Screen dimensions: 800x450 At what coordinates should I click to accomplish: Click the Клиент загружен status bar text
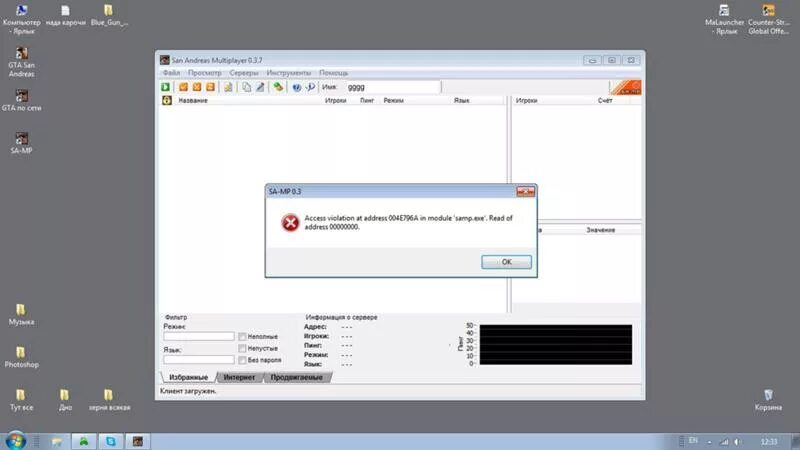(x=188, y=391)
